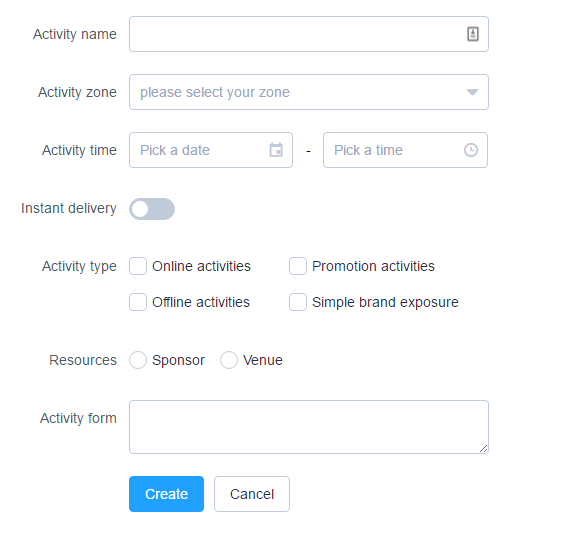Viewport: 569px width, 538px height.
Task: Click the Cancel button
Action: [252, 494]
